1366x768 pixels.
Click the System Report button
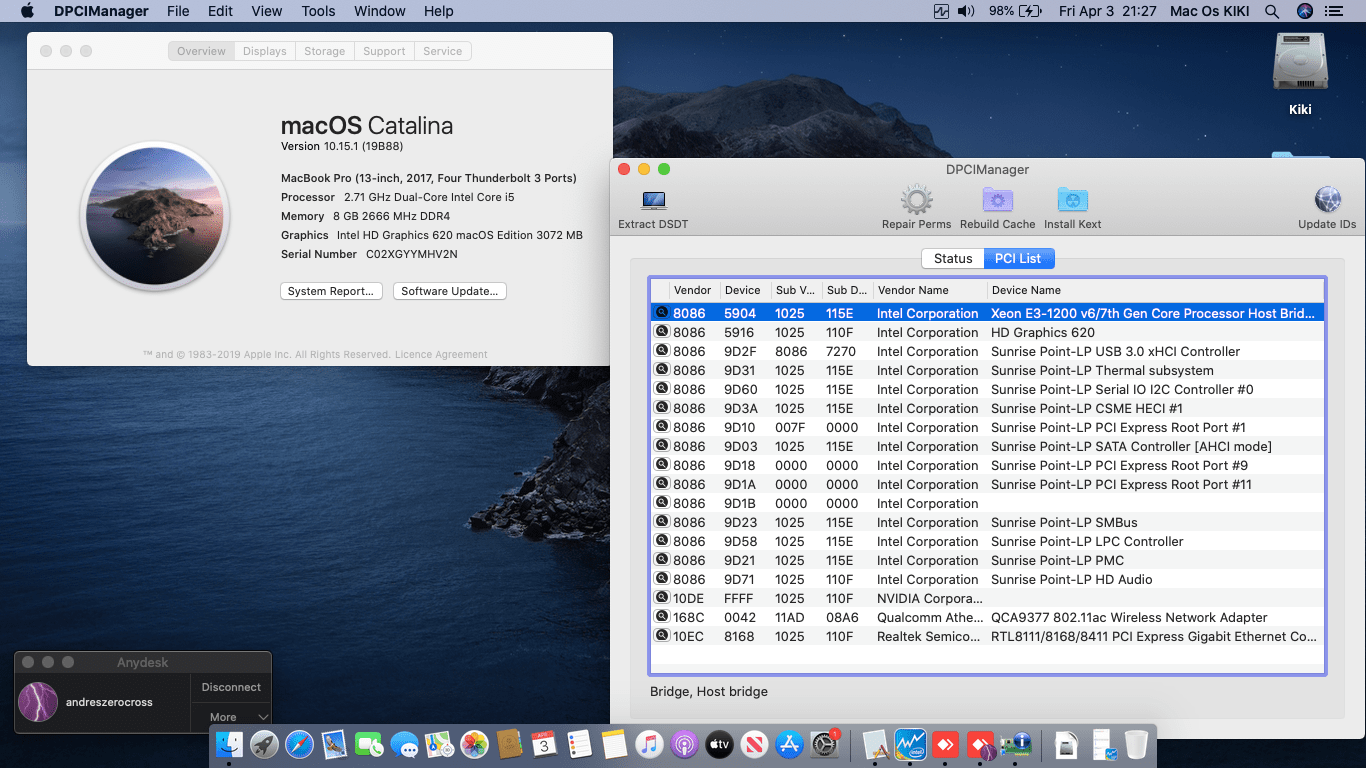click(x=330, y=291)
